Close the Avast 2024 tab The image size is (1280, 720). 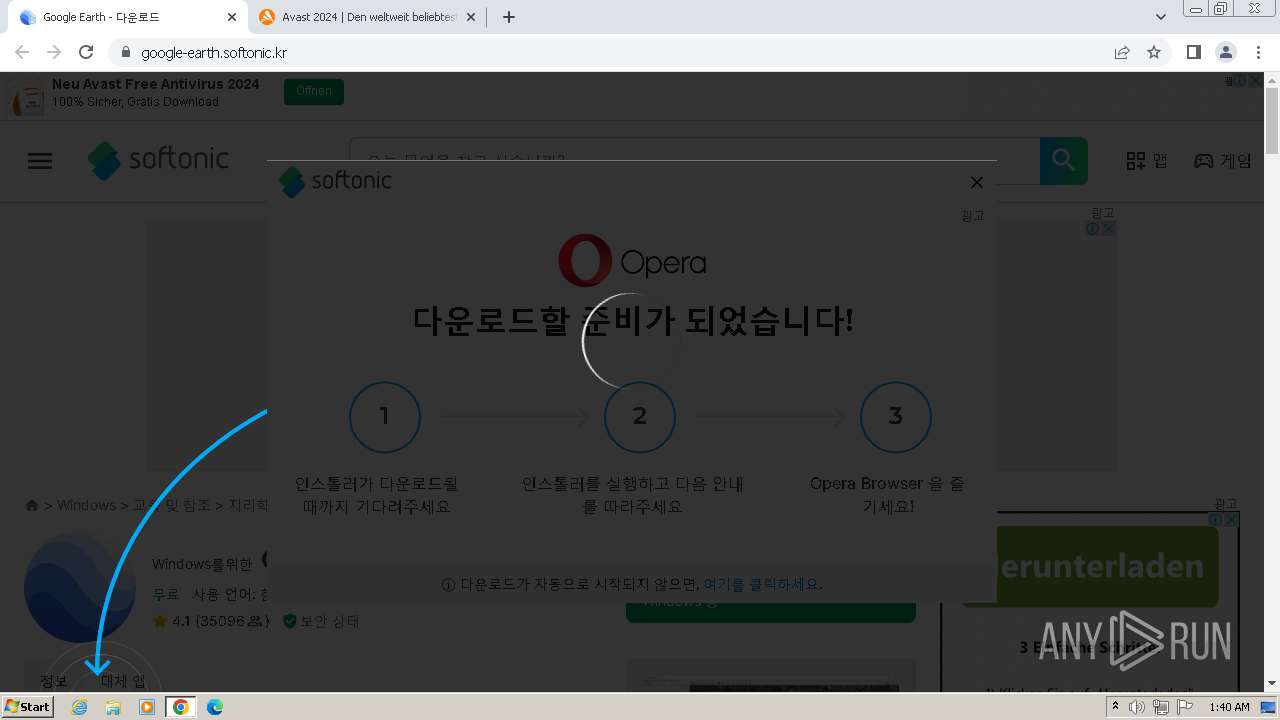(x=471, y=17)
